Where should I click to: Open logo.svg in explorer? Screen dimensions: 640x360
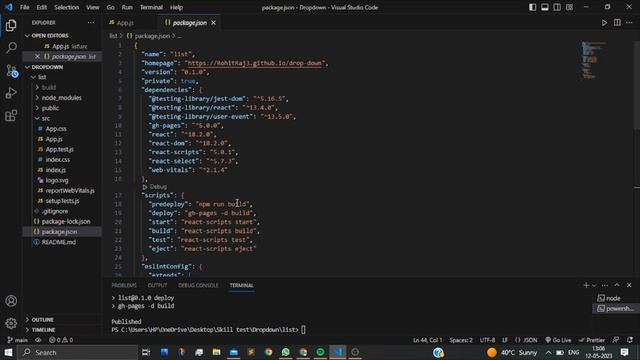click(x=57, y=180)
